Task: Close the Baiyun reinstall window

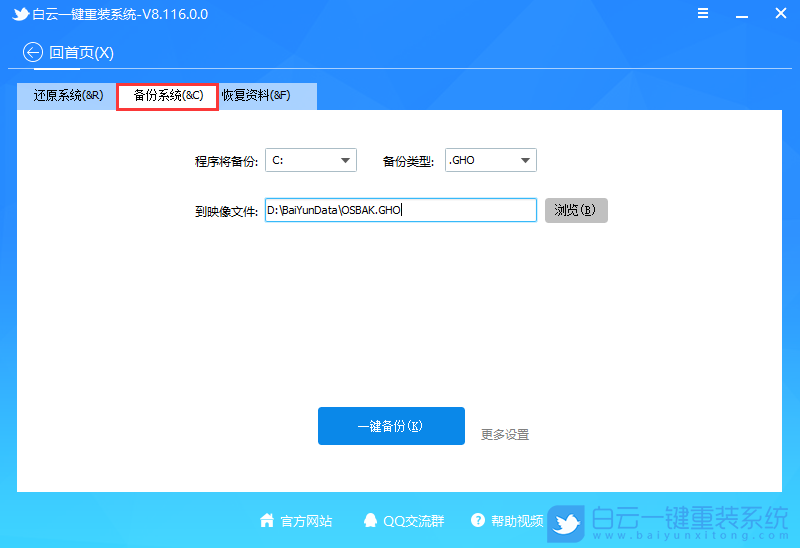Action: click(781, 13)
